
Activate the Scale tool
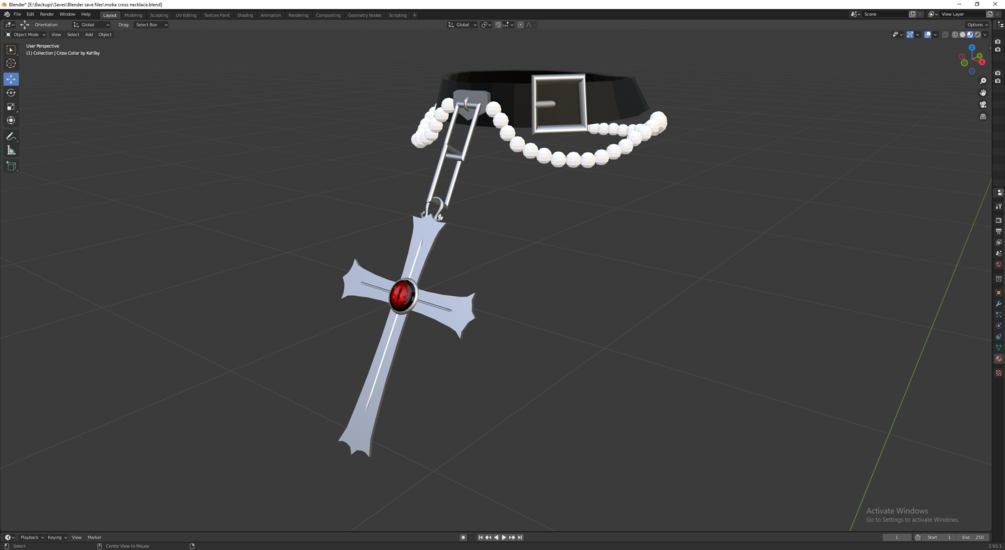[x=11, y=107]
